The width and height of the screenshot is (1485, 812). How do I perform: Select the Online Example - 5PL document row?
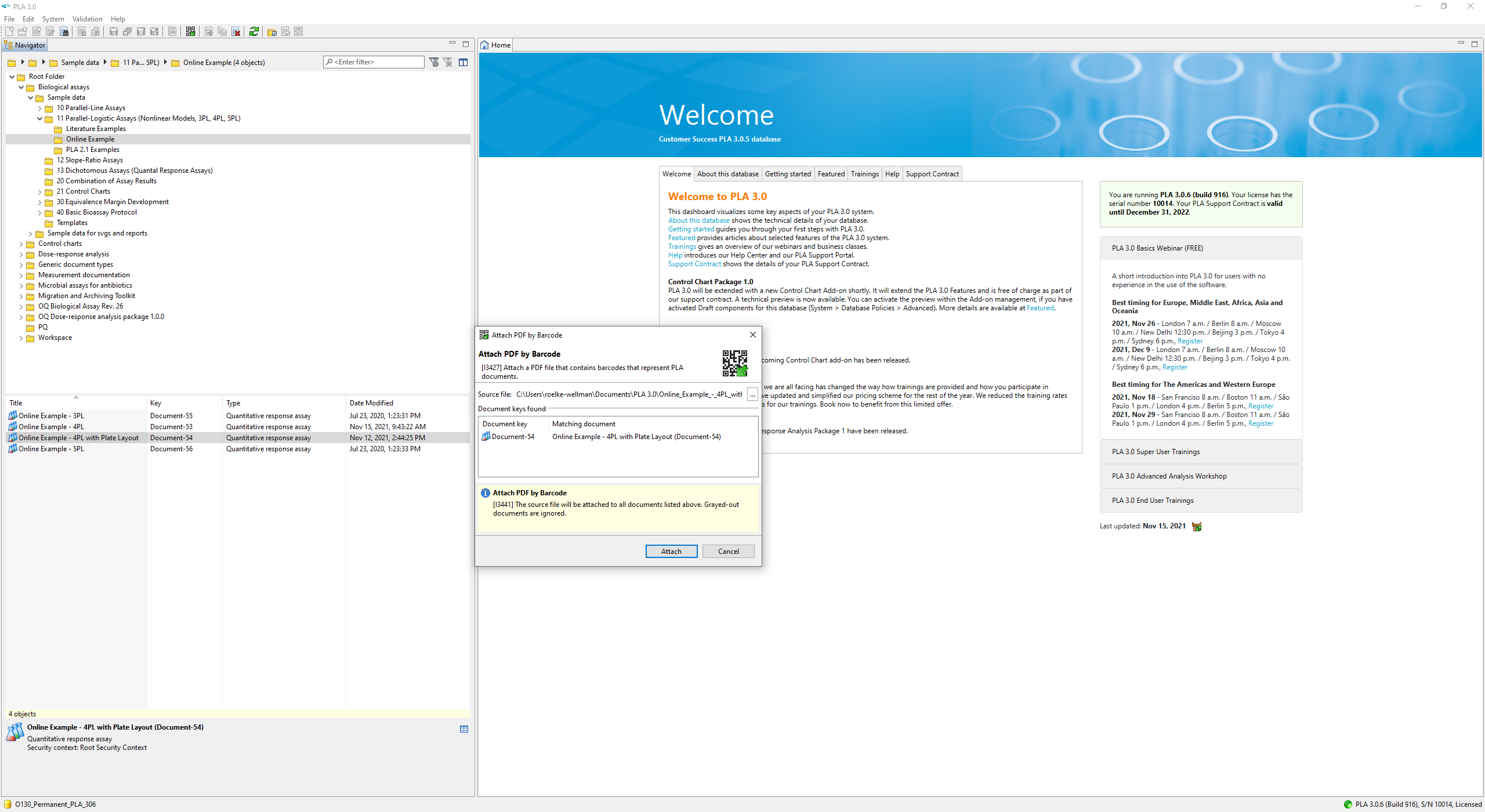click(x=238, y=449)
